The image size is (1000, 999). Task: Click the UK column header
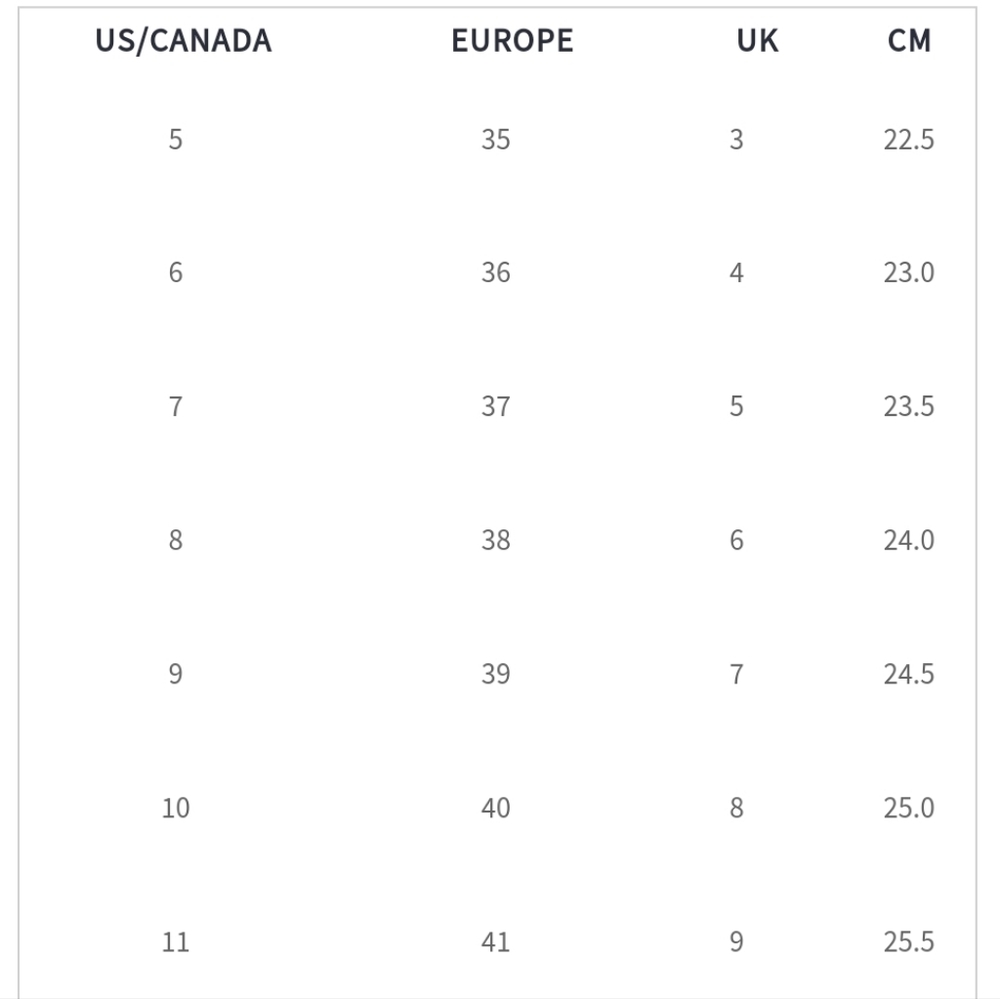click(757, 41)
